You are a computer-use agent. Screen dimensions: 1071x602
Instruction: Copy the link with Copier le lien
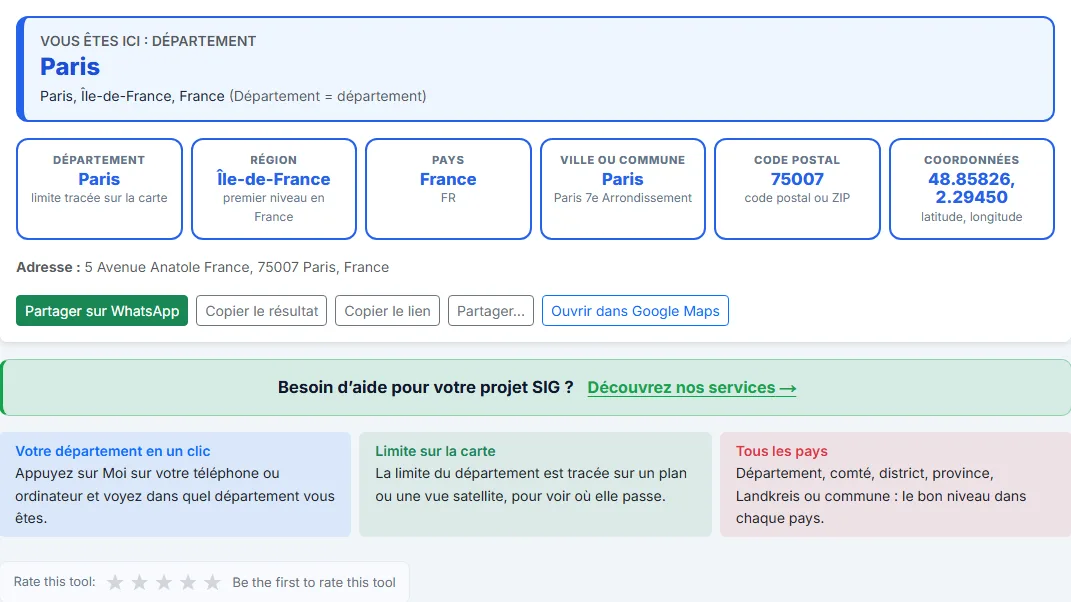coord(387,311)
